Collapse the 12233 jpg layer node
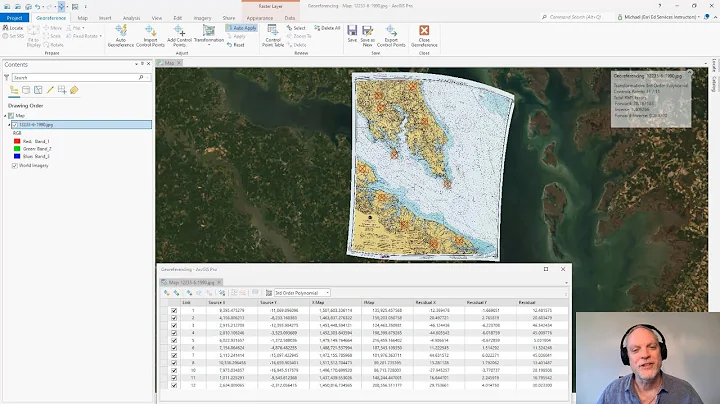 tap(9, 125)
